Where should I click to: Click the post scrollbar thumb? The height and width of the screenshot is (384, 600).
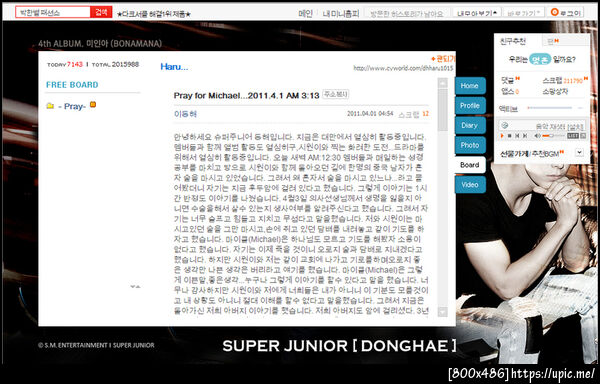pyautogui.click(x=443, y=110)
